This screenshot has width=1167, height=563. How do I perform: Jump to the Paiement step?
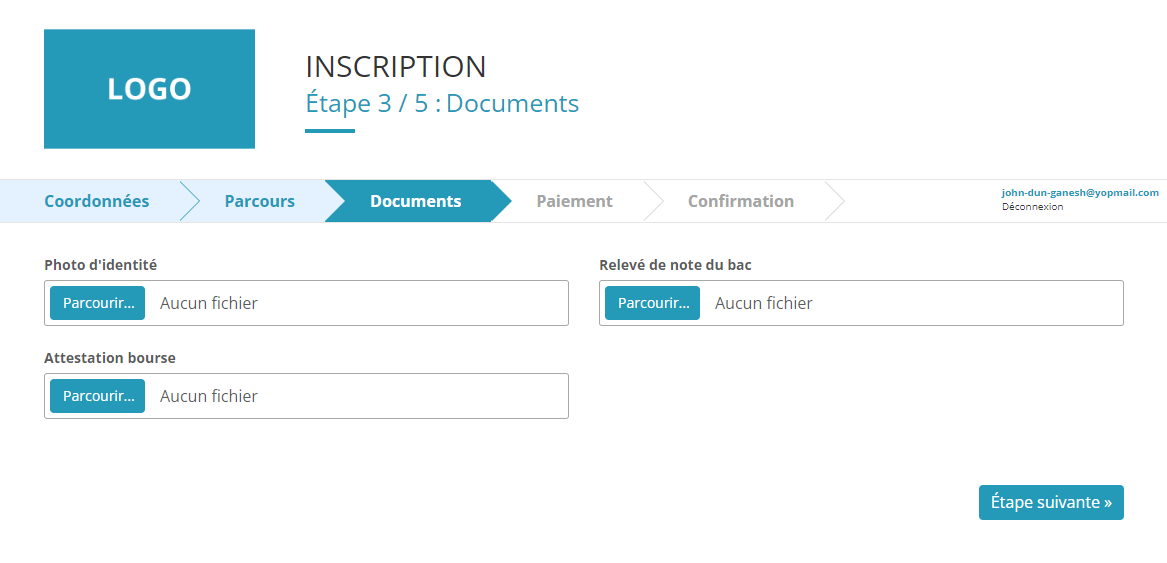click(x=575, y=201)
